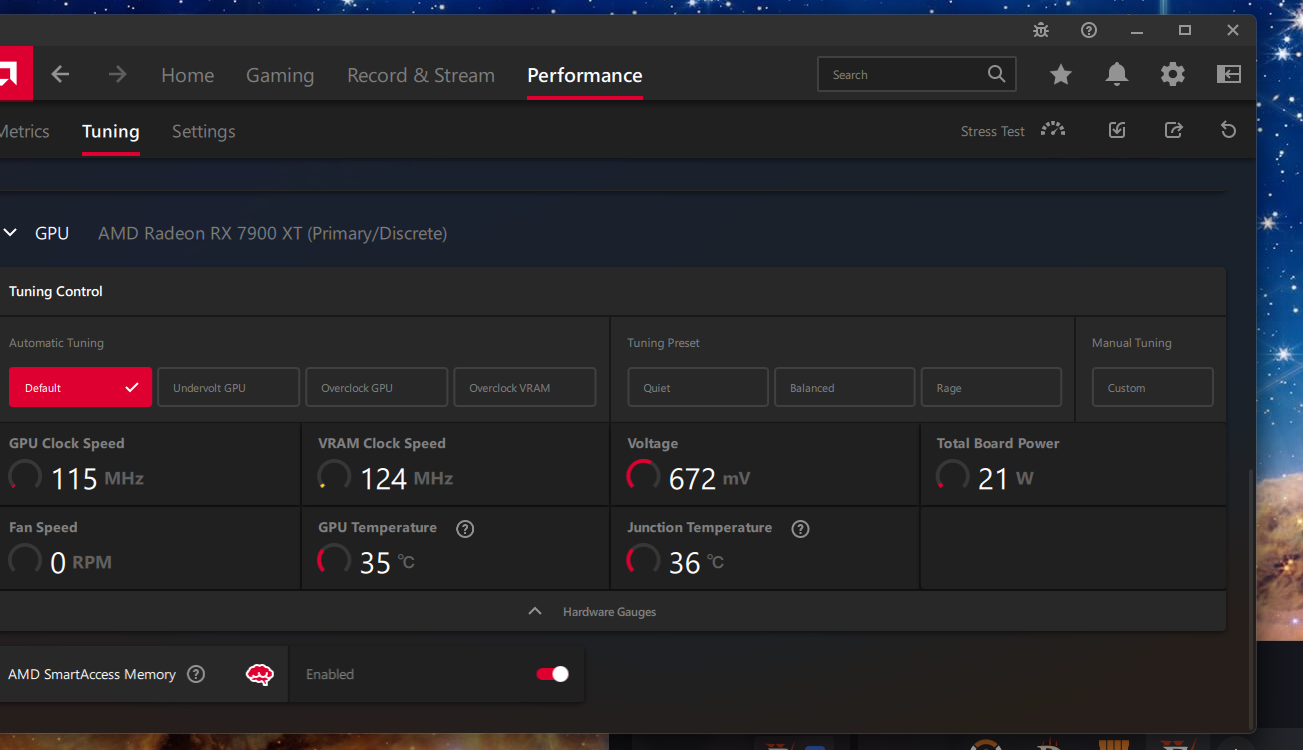Go back with the left arrow
Viewport: 1303px width, 750px height.
(x=61, y=75)
